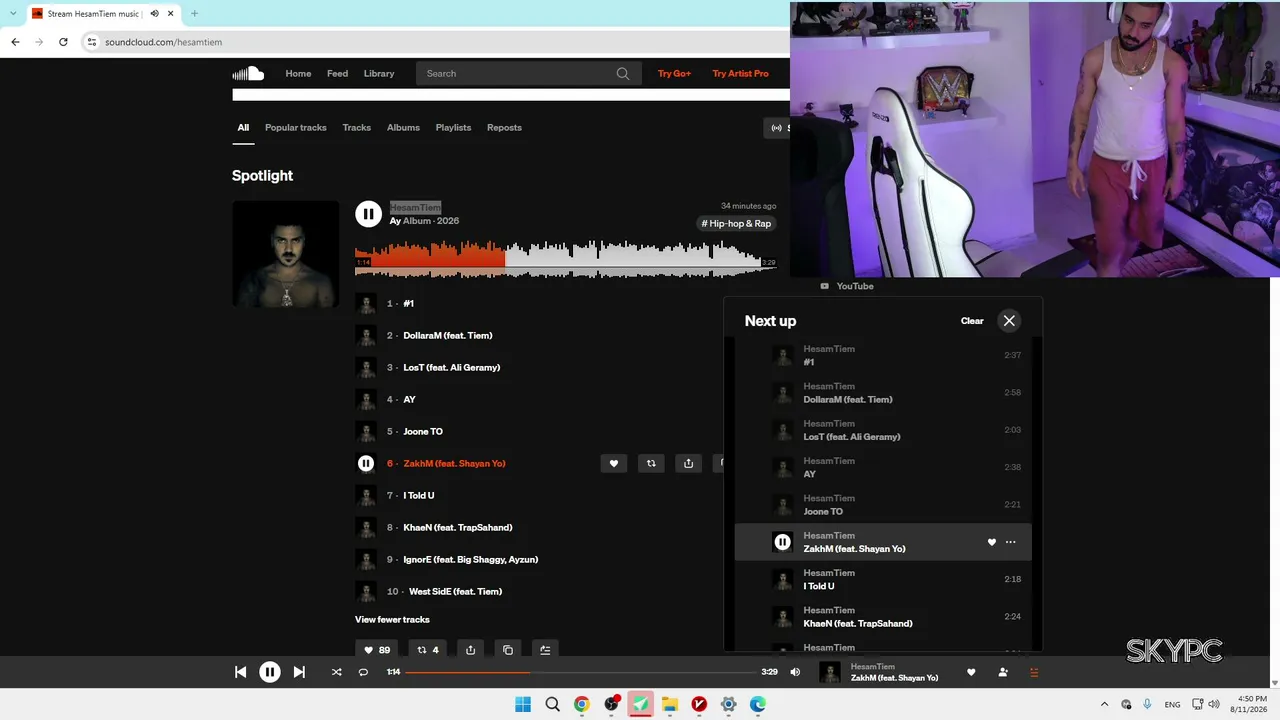Toggle the Next up queue icon
1280x720 pixels.
[1034, 672]
